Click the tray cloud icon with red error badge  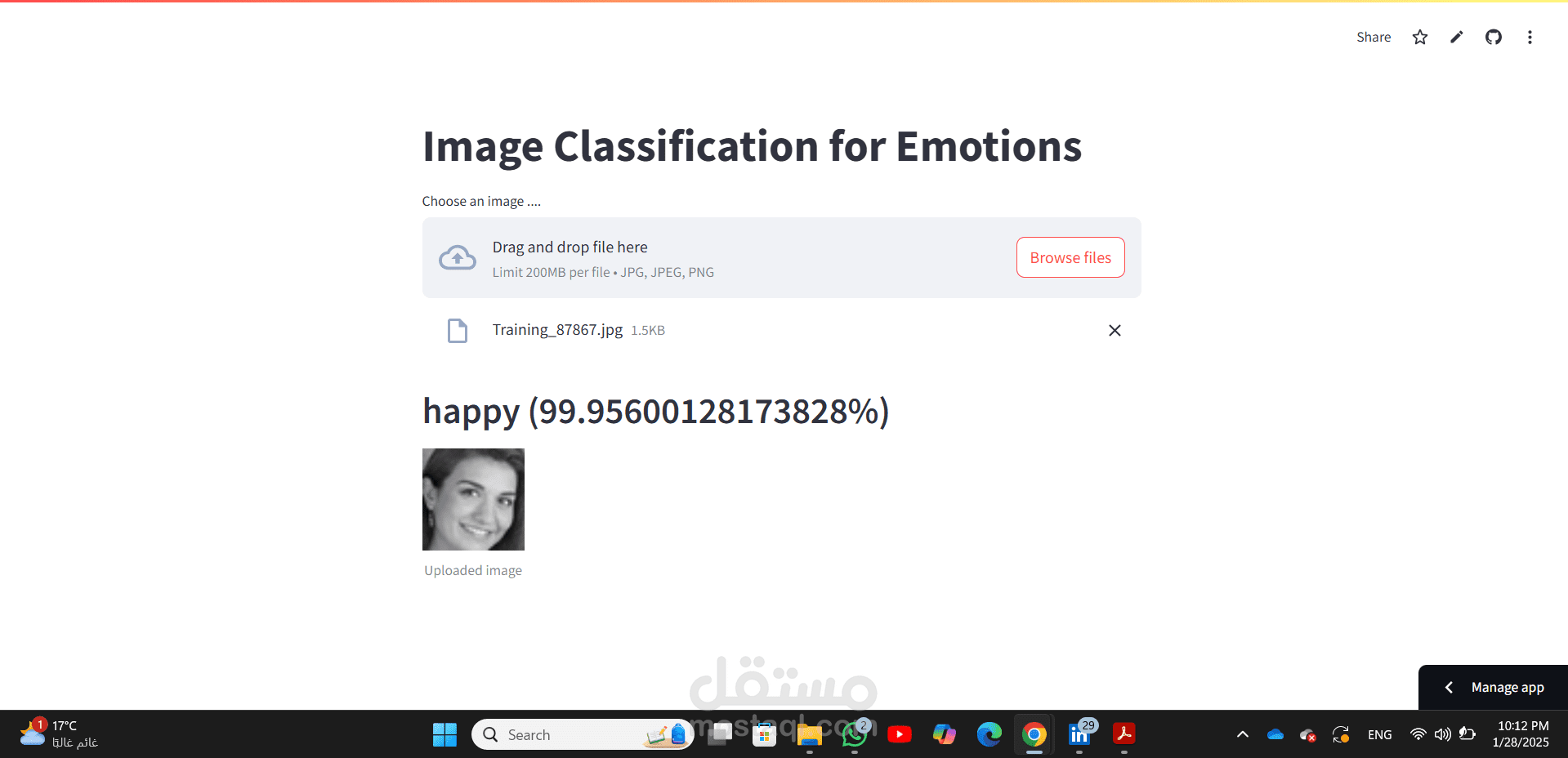click(1308, 734)
